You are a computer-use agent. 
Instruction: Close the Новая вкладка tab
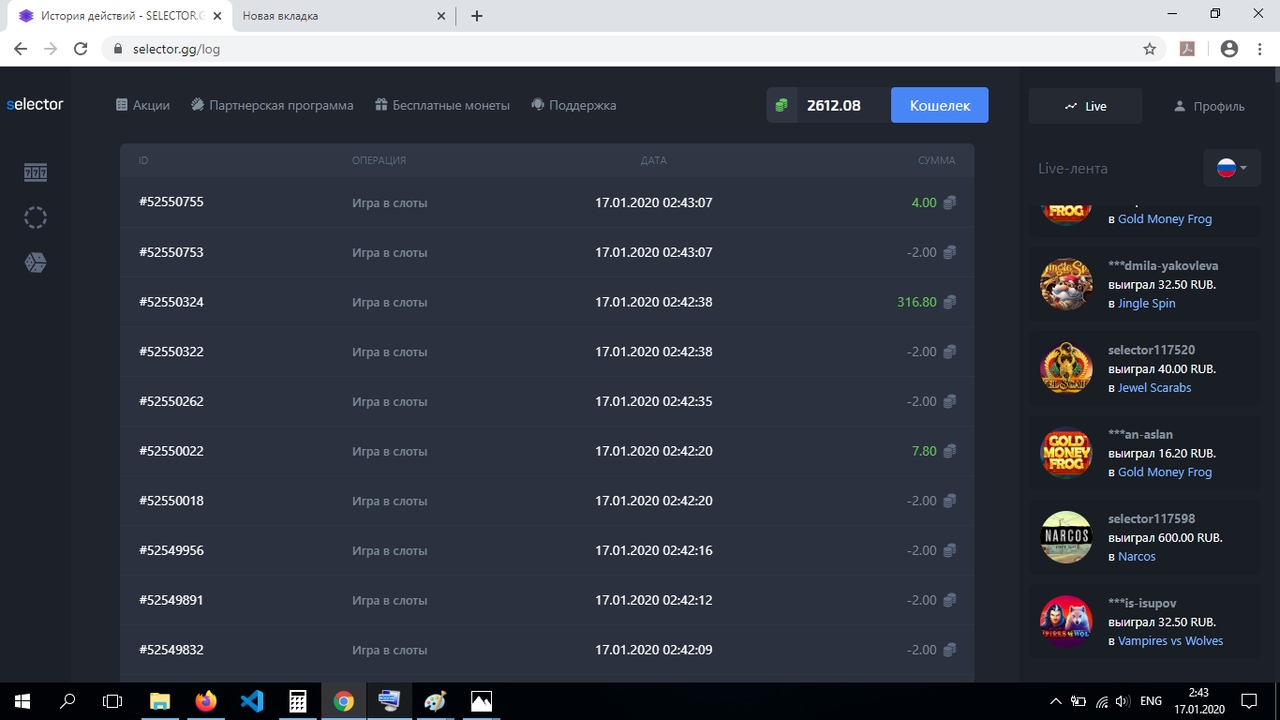click(443, 16)
